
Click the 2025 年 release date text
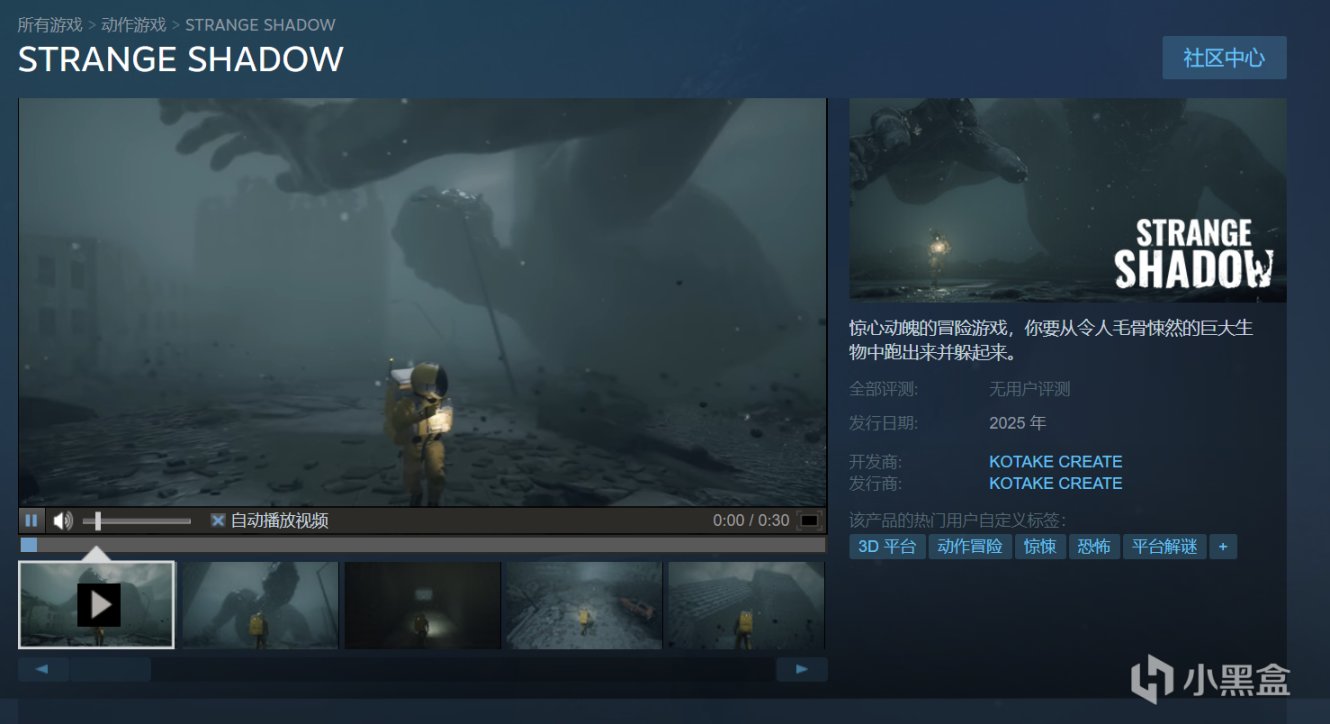tap(1017, 423)
